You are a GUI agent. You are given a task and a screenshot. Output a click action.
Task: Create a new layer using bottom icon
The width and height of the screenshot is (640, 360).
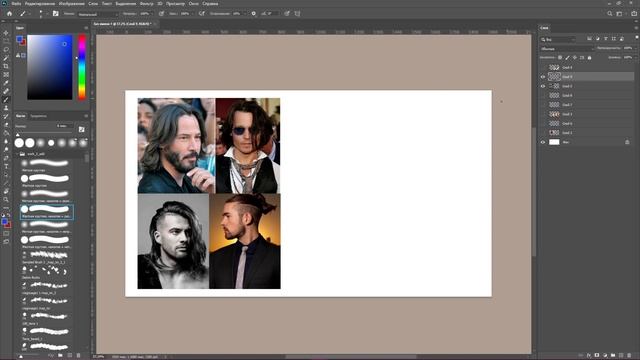point(621,356)
